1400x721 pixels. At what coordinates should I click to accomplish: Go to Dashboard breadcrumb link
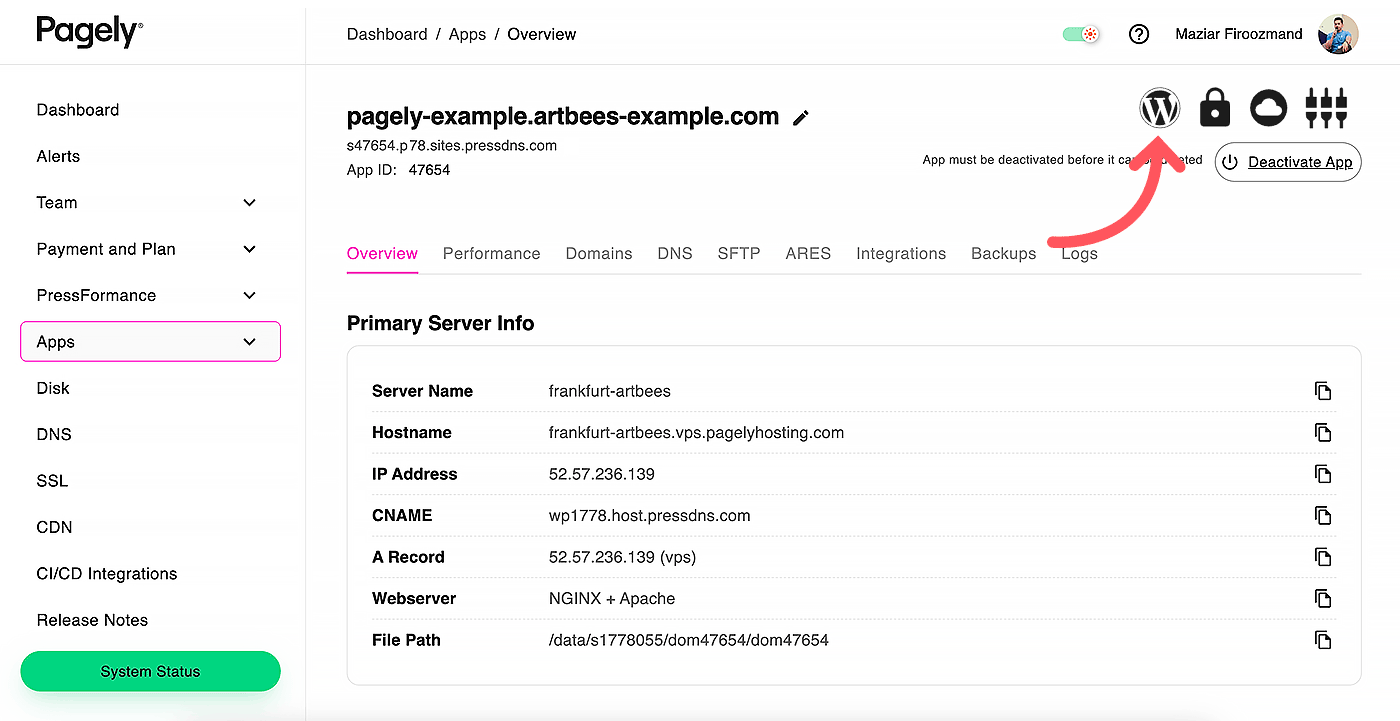pos(387,34)
